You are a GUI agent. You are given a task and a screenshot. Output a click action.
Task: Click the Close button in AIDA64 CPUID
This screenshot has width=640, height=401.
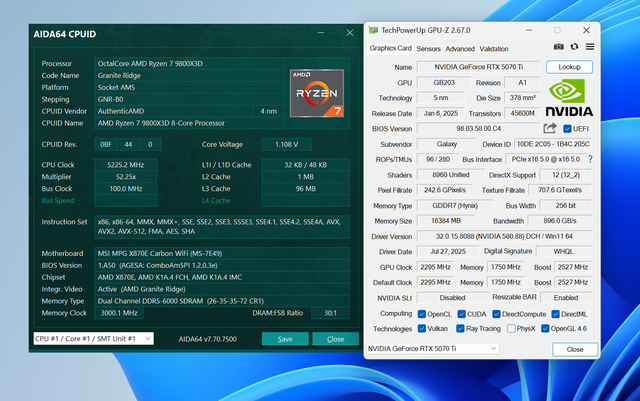pos(336,339)
